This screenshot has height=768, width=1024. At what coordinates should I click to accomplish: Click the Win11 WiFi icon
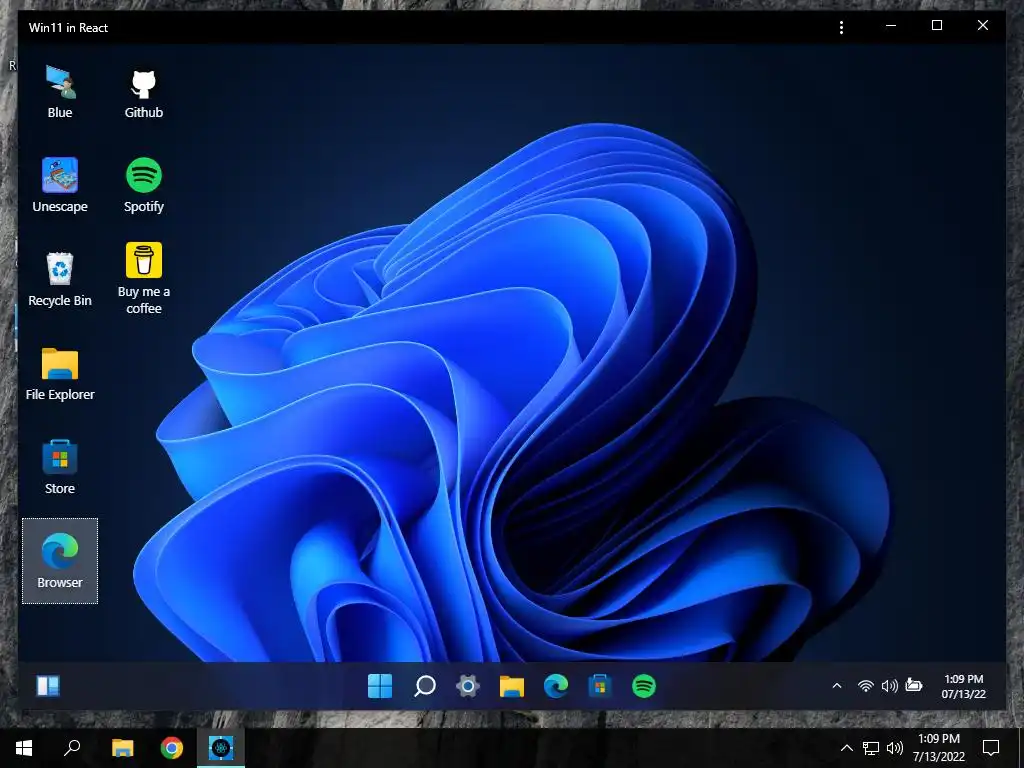865,686
